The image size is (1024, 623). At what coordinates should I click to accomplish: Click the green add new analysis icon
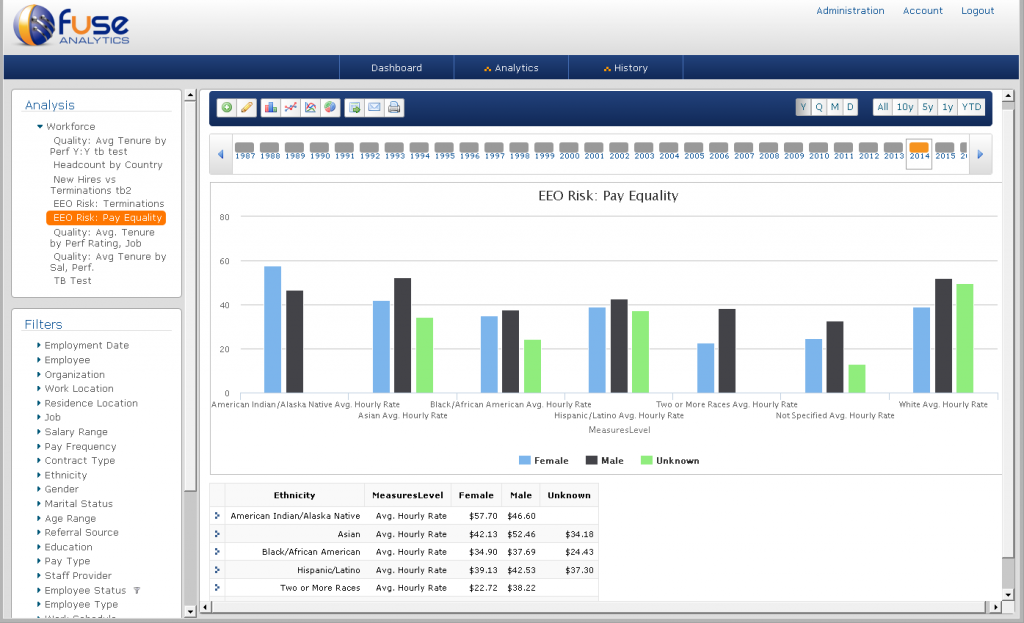click(x=227, y=108)
